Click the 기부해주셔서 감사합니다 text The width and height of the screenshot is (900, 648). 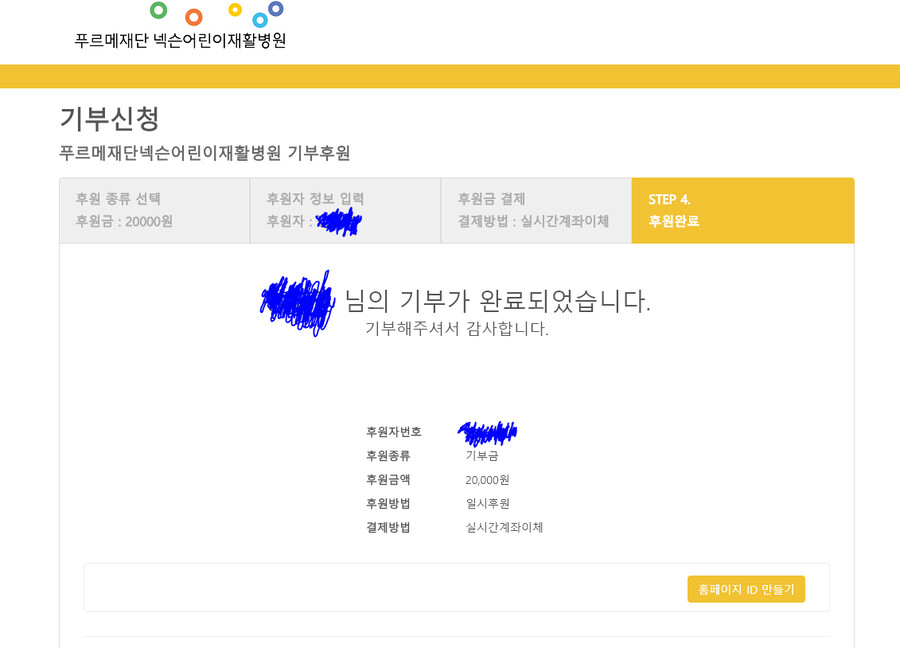(456, 328)
